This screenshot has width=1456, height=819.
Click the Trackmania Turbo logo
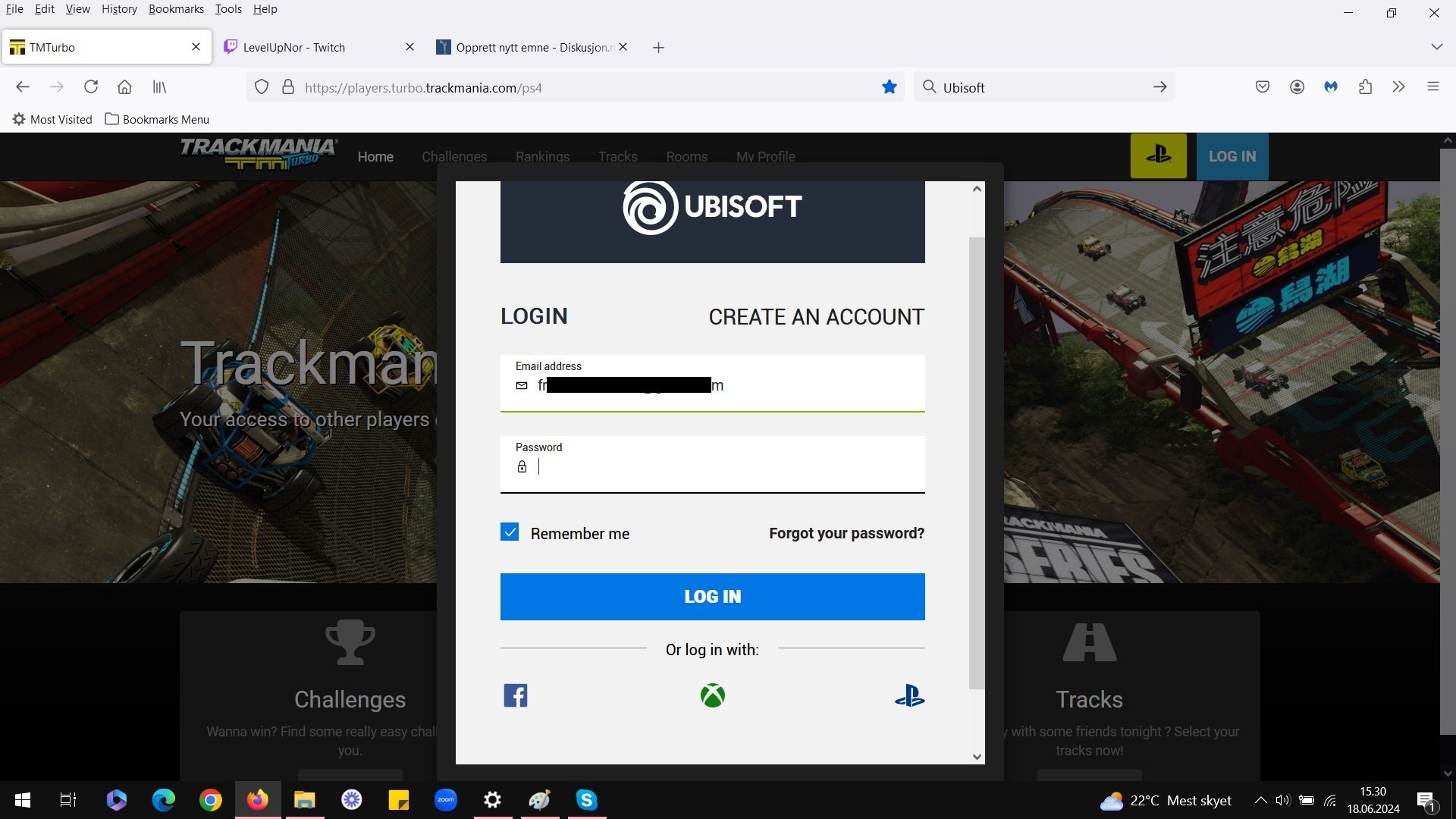(x=259, y=154)
